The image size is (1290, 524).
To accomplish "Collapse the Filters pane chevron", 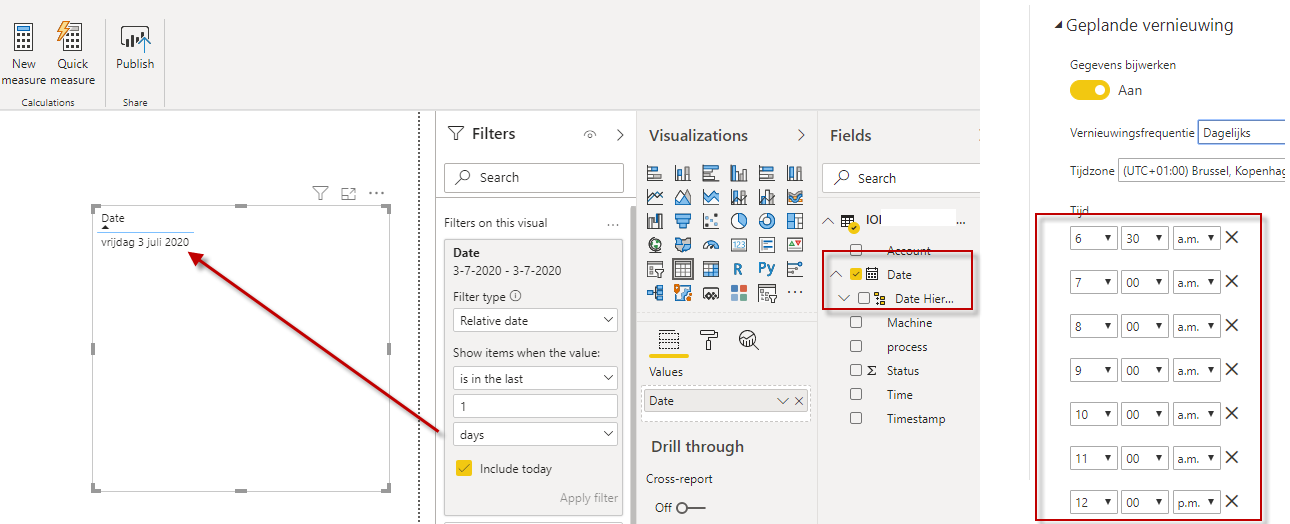I will pos(620,135).
